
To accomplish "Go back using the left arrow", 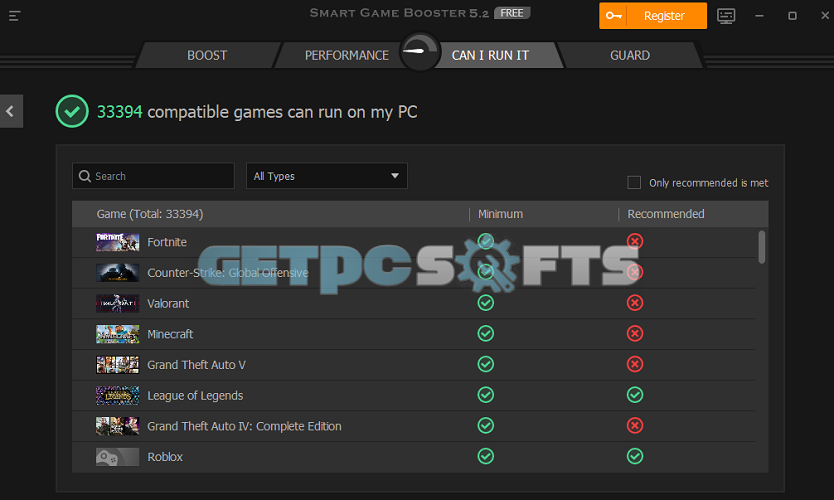I will click(11, 111).
